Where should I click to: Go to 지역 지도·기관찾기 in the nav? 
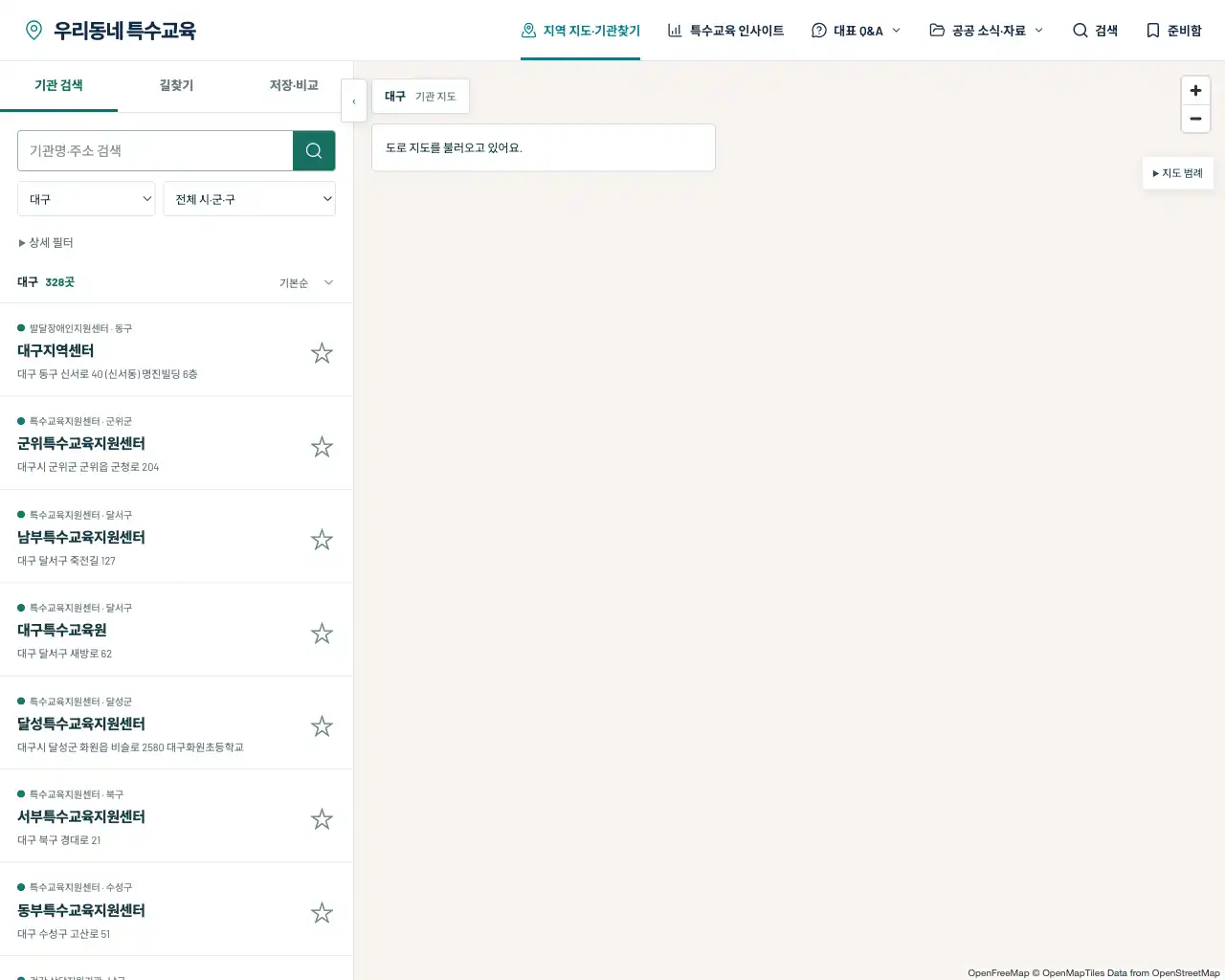coord(580,31)
